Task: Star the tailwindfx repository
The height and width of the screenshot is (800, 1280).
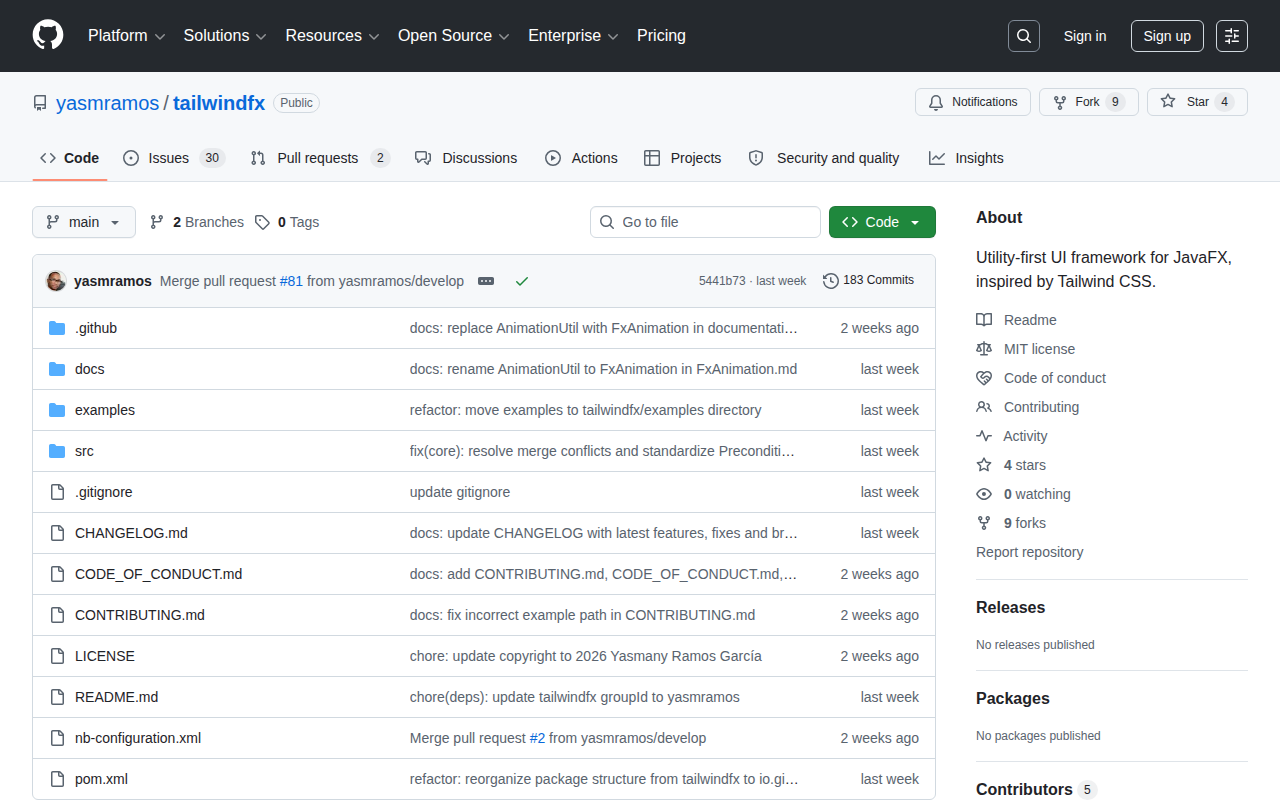Action: pyautogui.click(x=1197, y=102)
